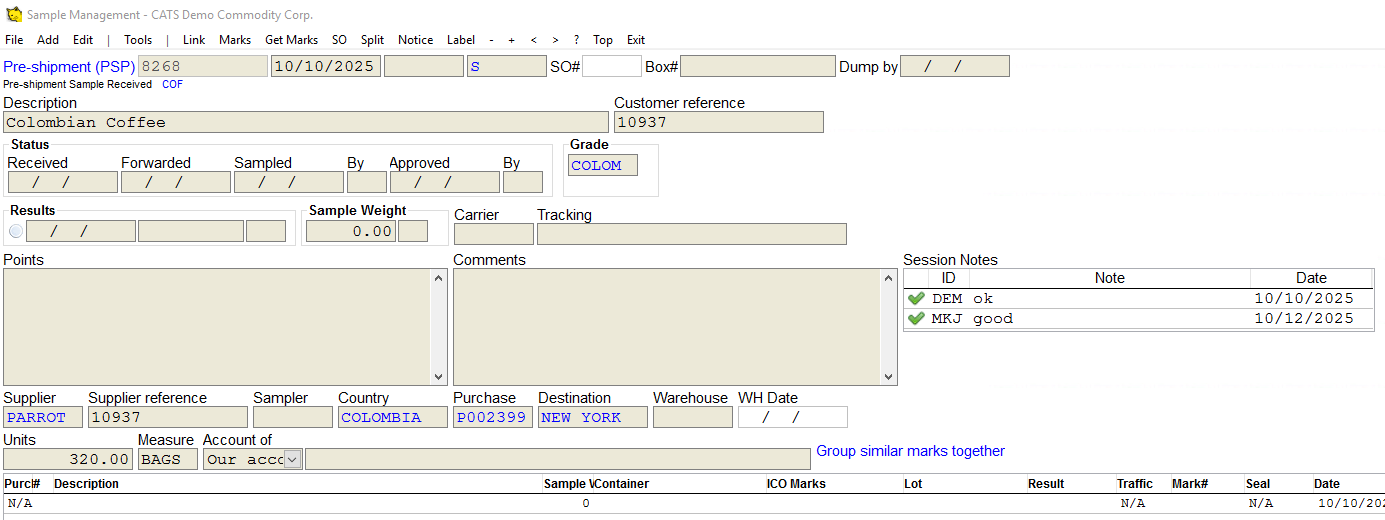The image size is (1385, 520).
Task: Click the Box# input field
Action: click(757, 66)
